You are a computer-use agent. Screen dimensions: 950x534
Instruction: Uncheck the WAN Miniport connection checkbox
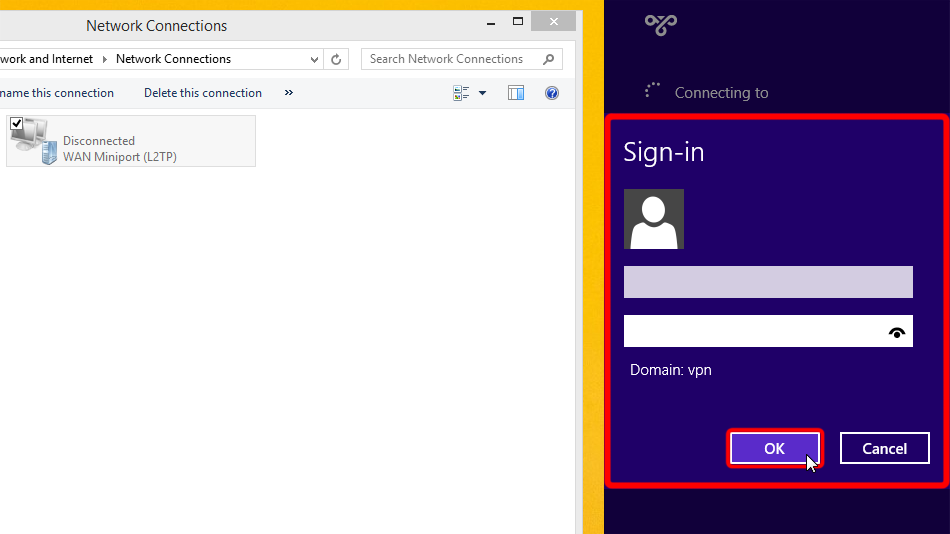(17, 124)
